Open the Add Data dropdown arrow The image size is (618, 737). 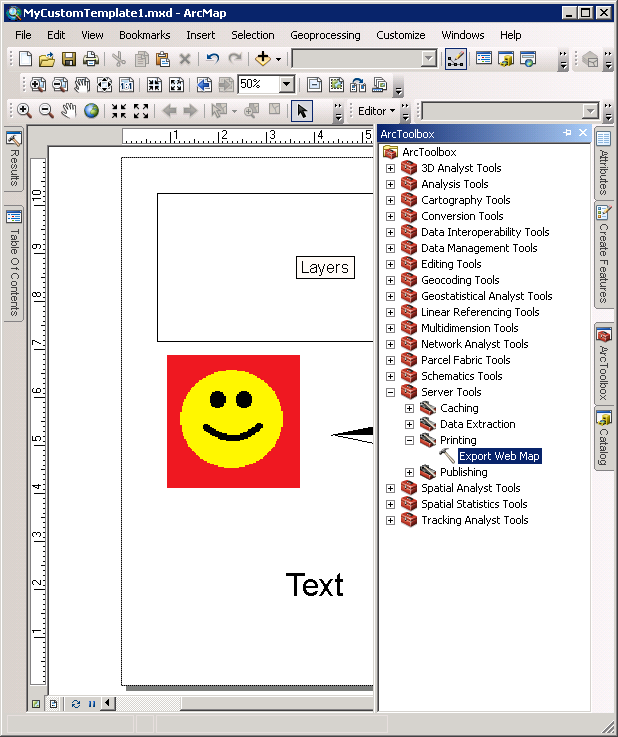pos(279,60)
